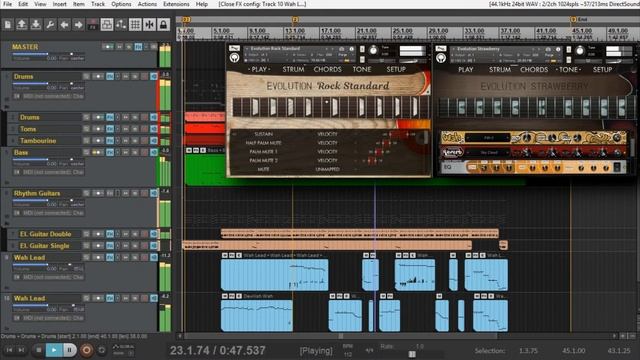
Task: Pause playback in the transport
Action: point(69,350)
